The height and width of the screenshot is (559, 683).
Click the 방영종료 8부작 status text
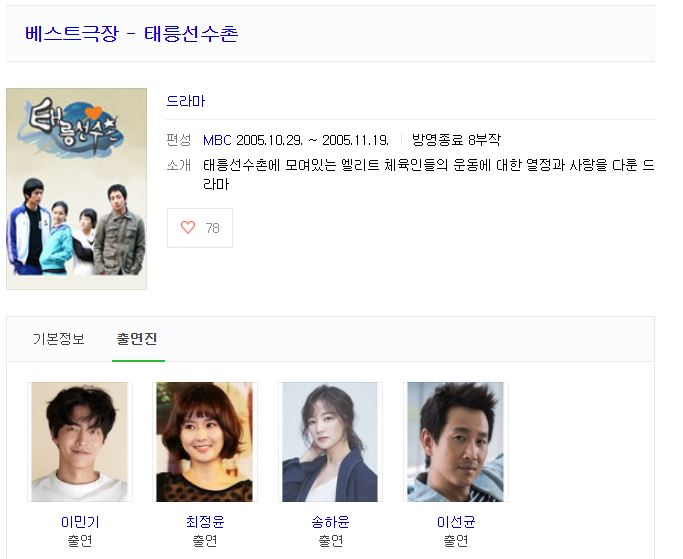tap(456, 140)
